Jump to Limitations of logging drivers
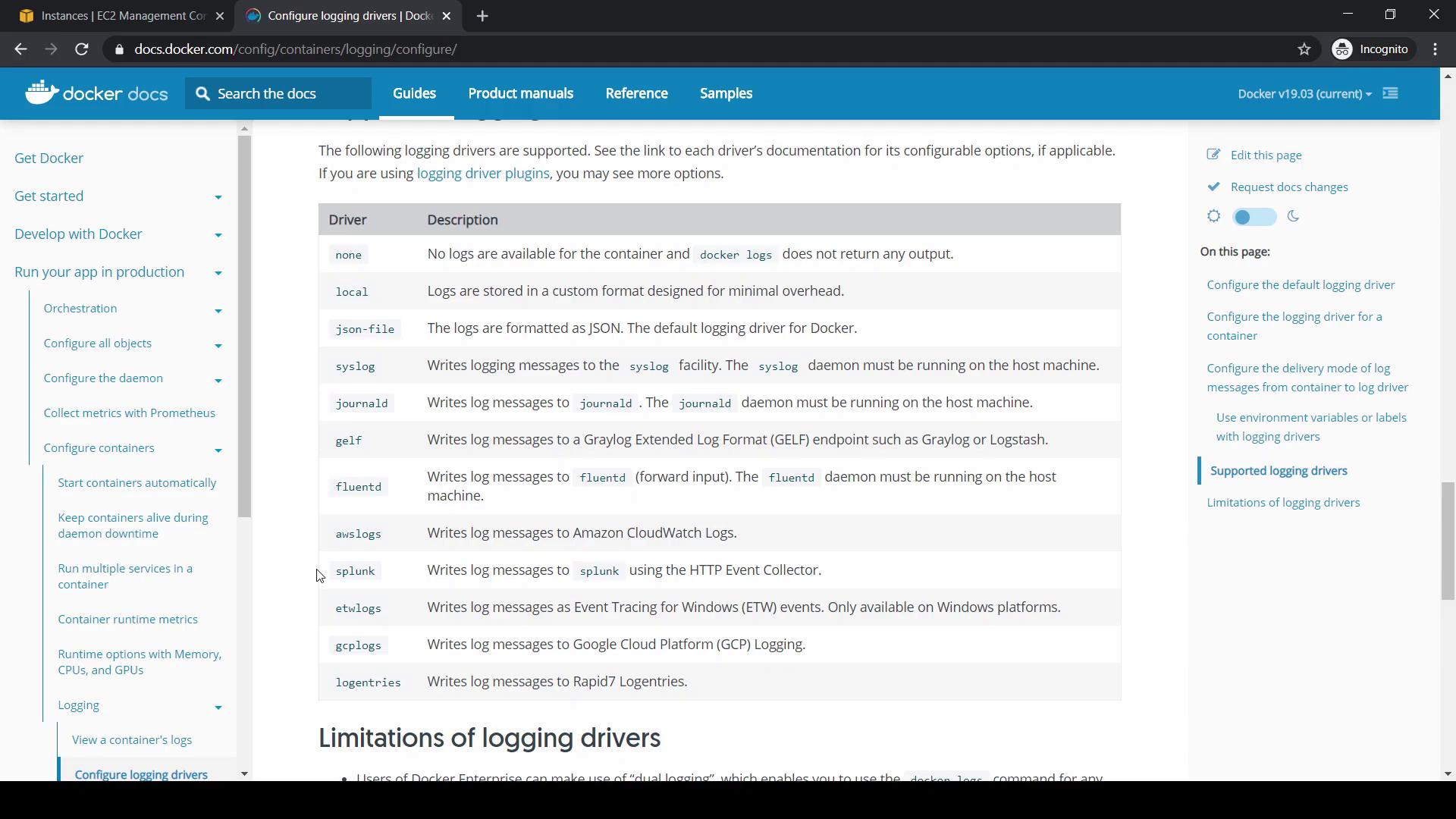The width and height of the screenshot is (1456, 819). (x=1283, y=503)
